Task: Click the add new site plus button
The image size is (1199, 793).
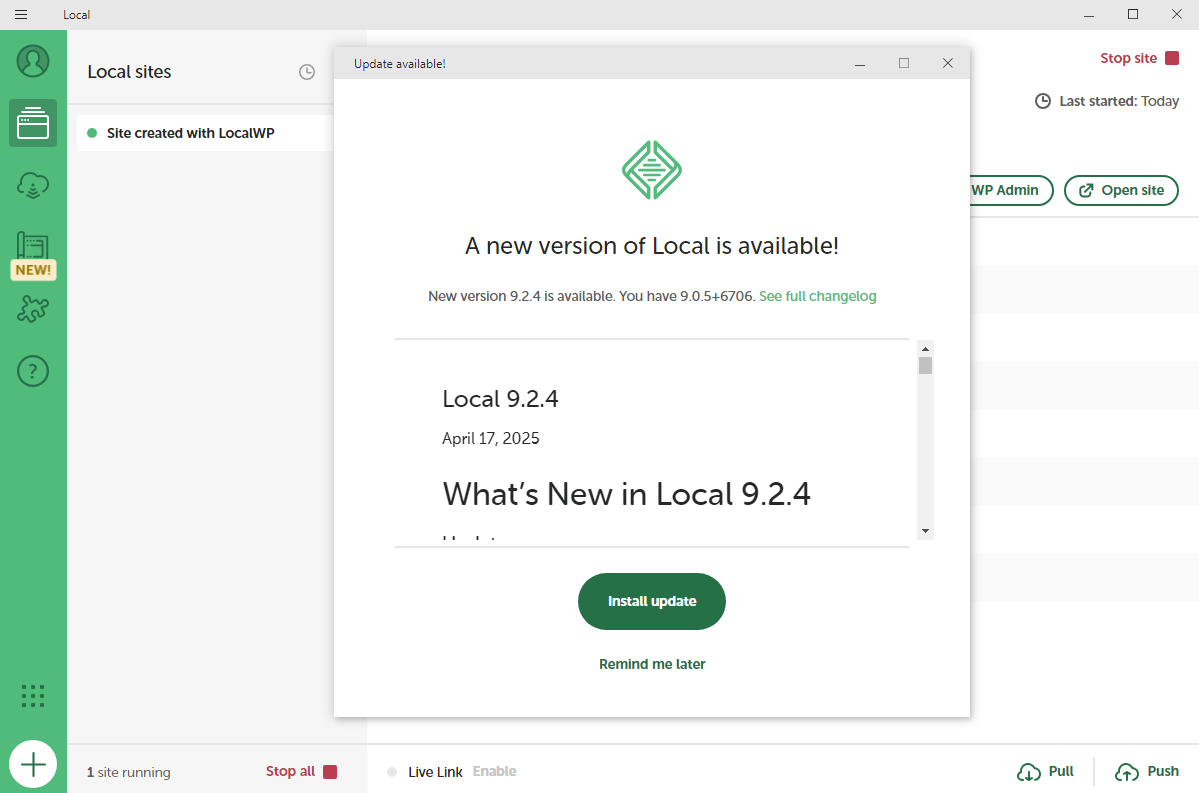Action: [33, 765]
